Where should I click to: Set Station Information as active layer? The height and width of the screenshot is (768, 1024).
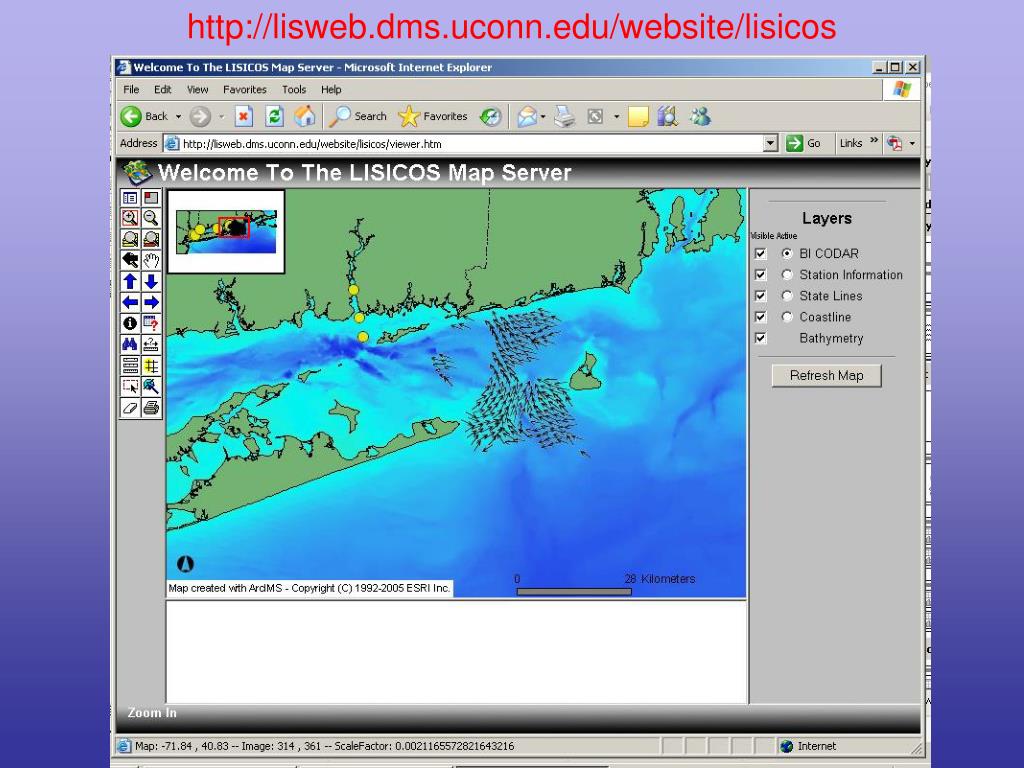pos(787,275)
